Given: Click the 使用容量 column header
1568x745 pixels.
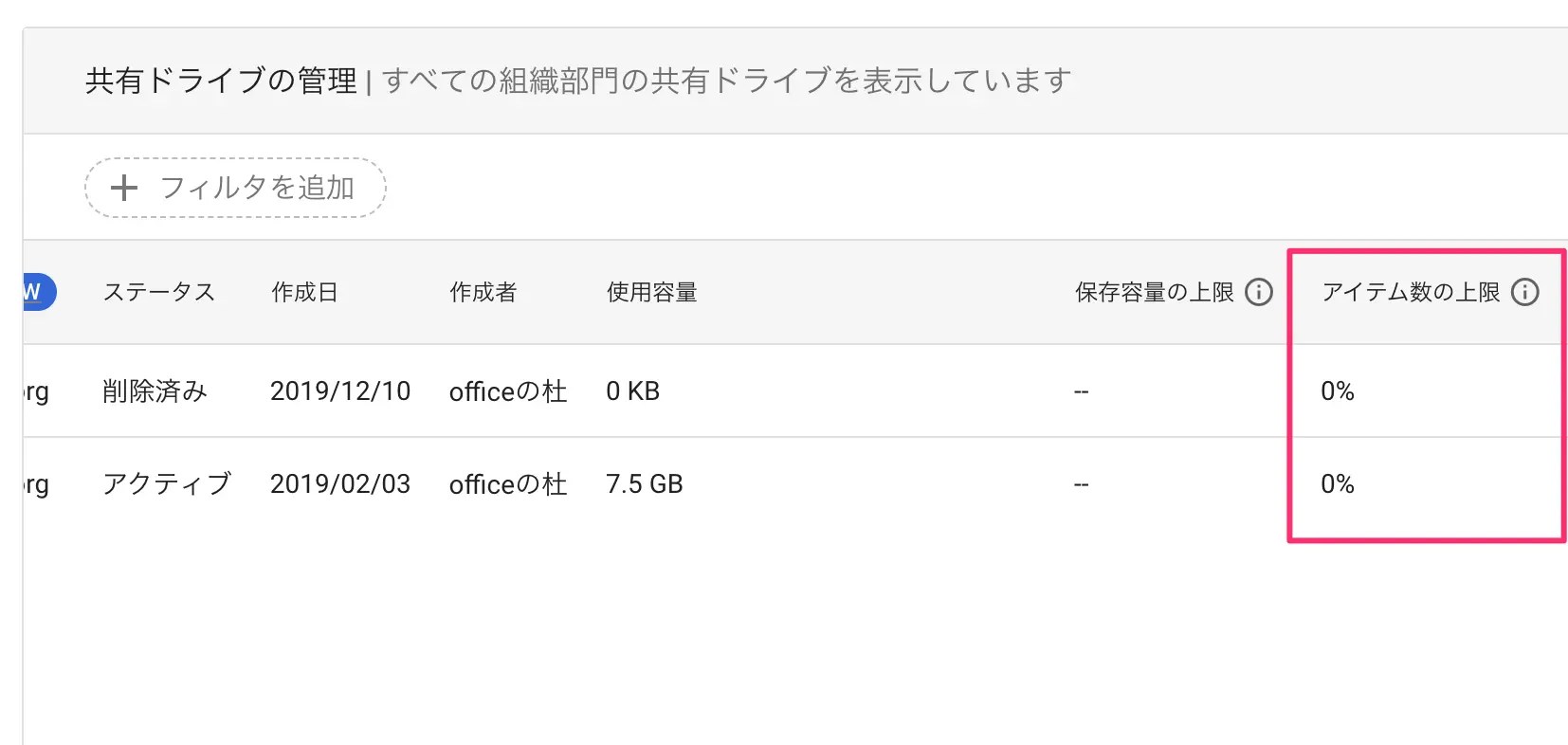Looking at the screenshot, I should coord(651,292).
